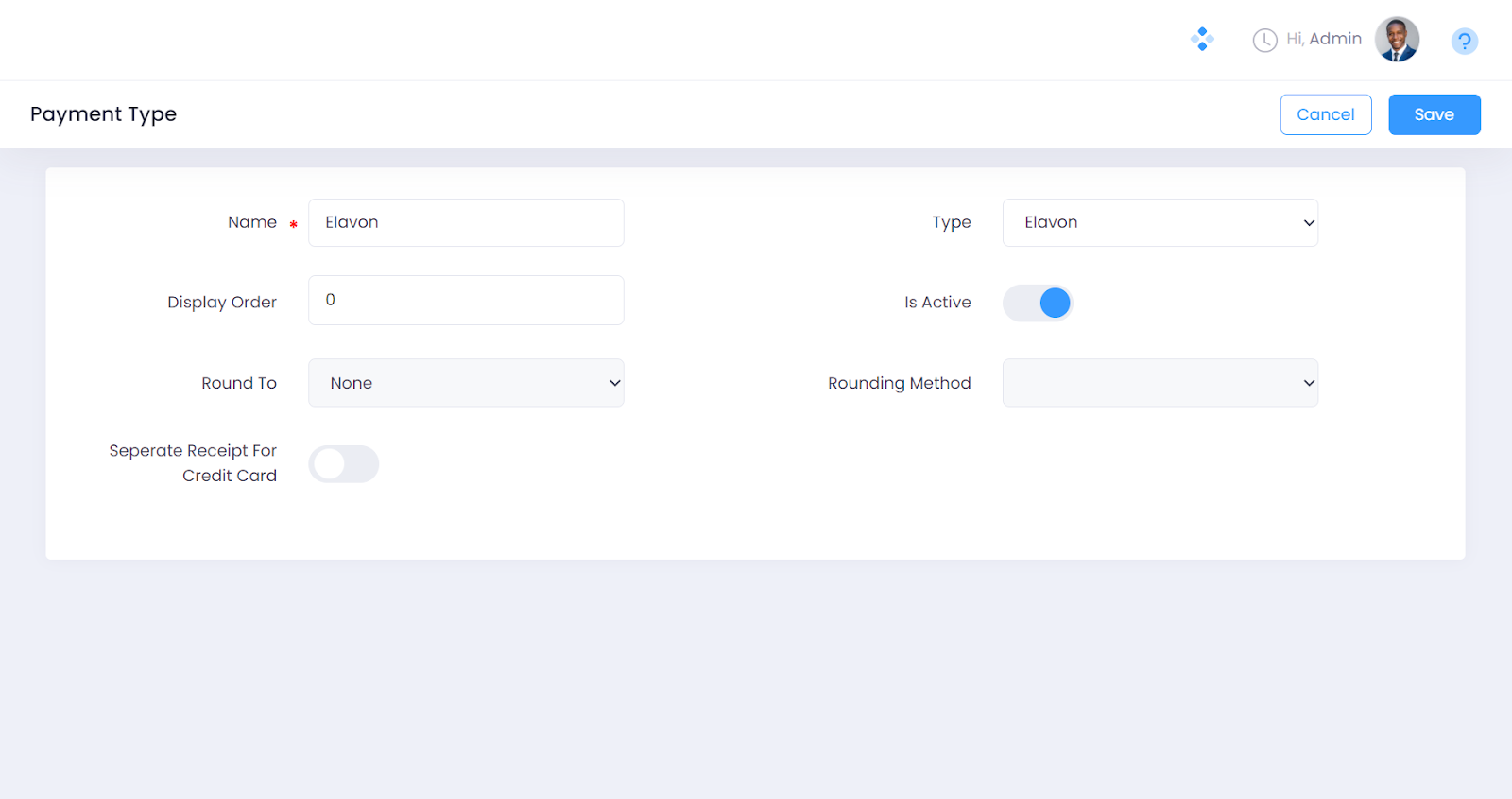The image size is (1512, 799).
Task: Focus the Name input field
Action: click(466, 223)
